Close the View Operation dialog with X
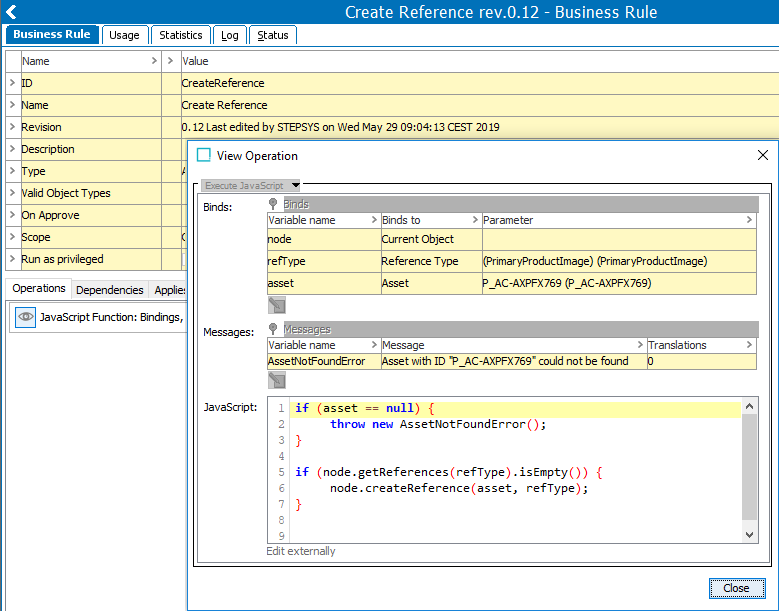This screenshot has width=779, height=611. tap(763, 155)
